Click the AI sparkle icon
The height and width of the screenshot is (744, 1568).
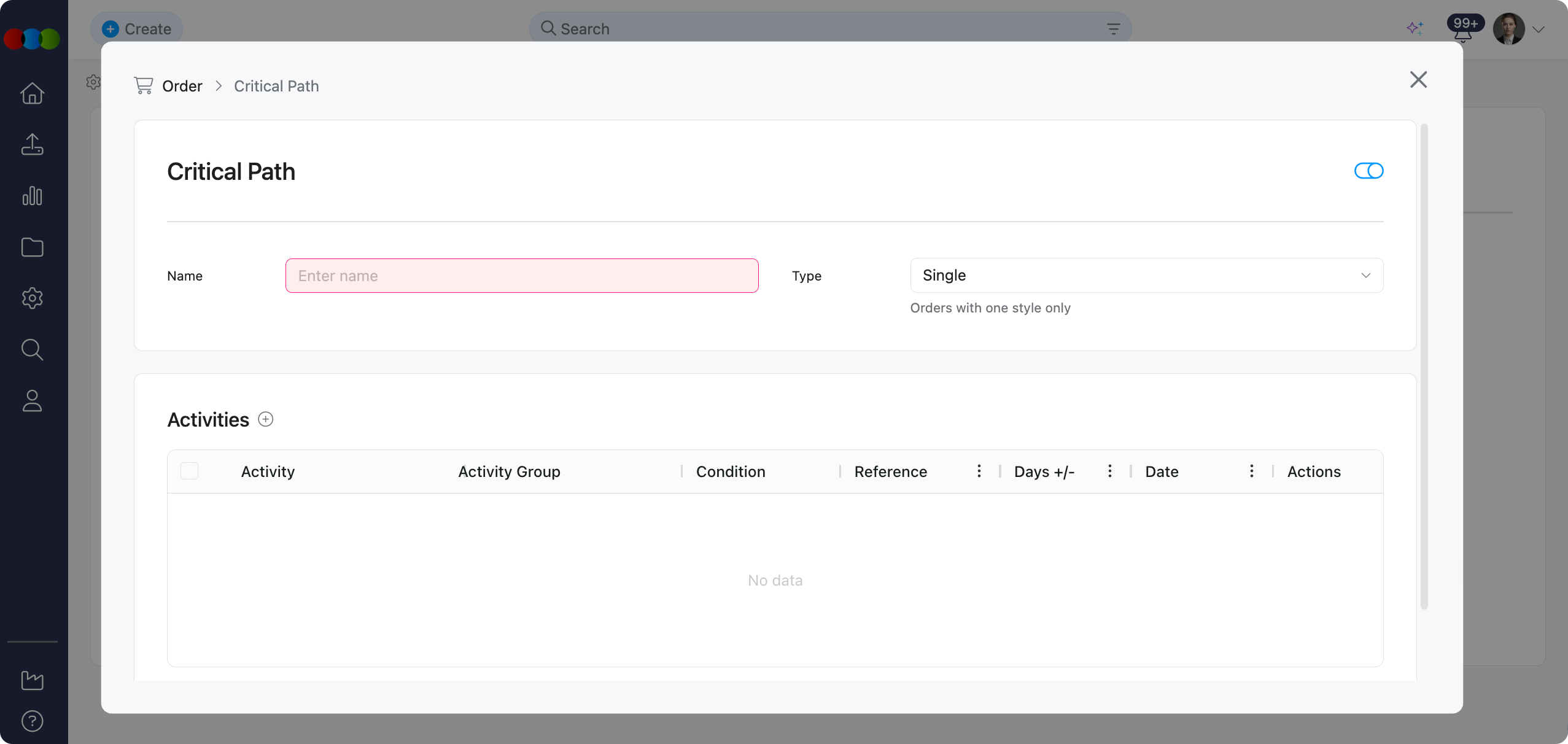[x=1415, y=28]
